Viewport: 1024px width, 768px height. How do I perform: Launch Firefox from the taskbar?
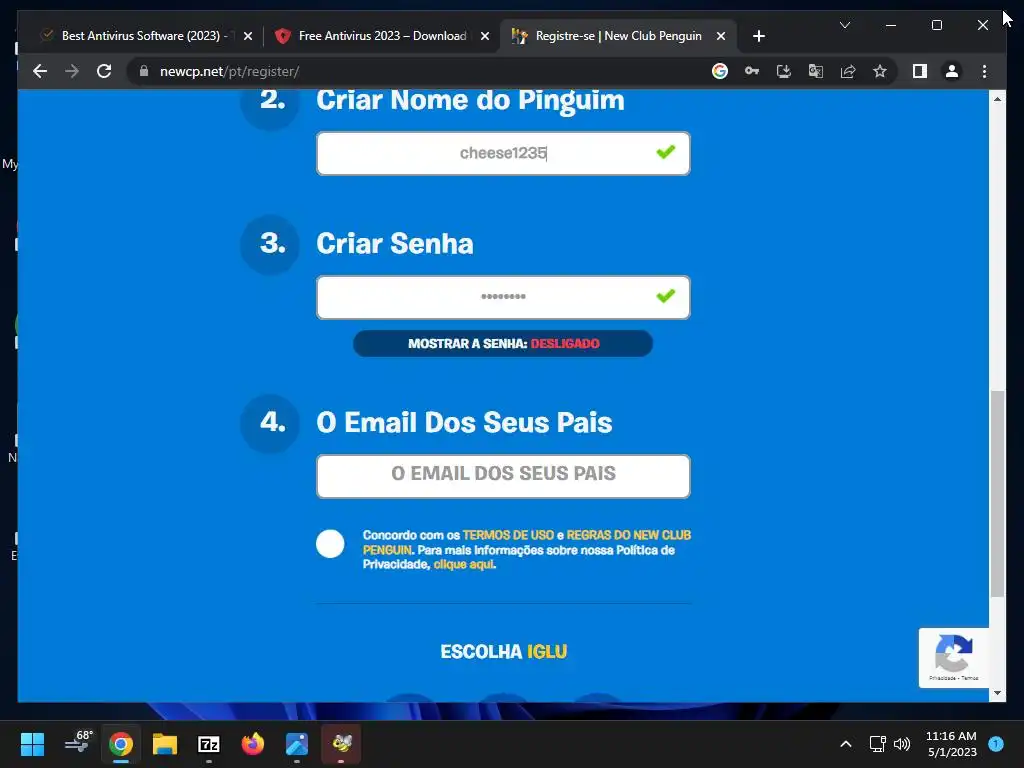pyautogui.click(x=253, y=744)
